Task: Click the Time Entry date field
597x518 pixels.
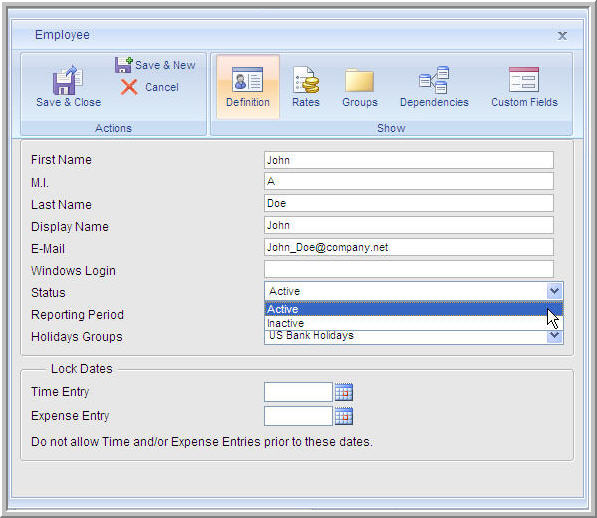Action: click(x=298, y=392)
